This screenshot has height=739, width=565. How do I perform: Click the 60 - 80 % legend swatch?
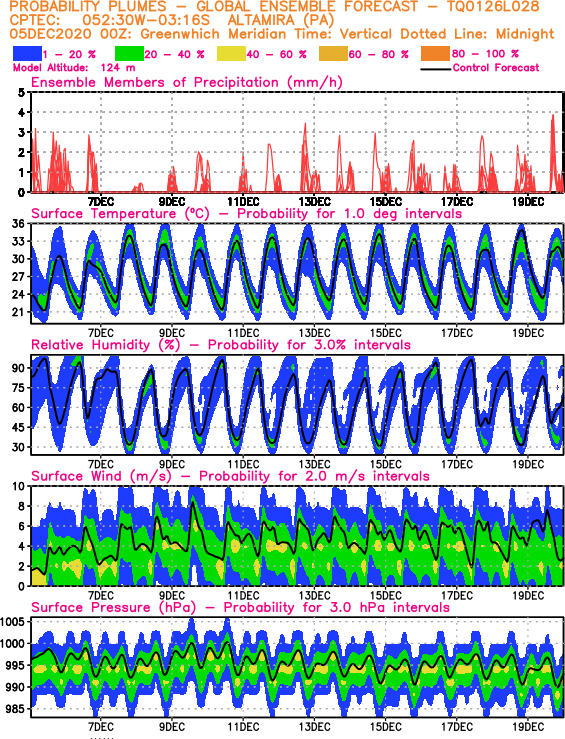click(334, 54)
